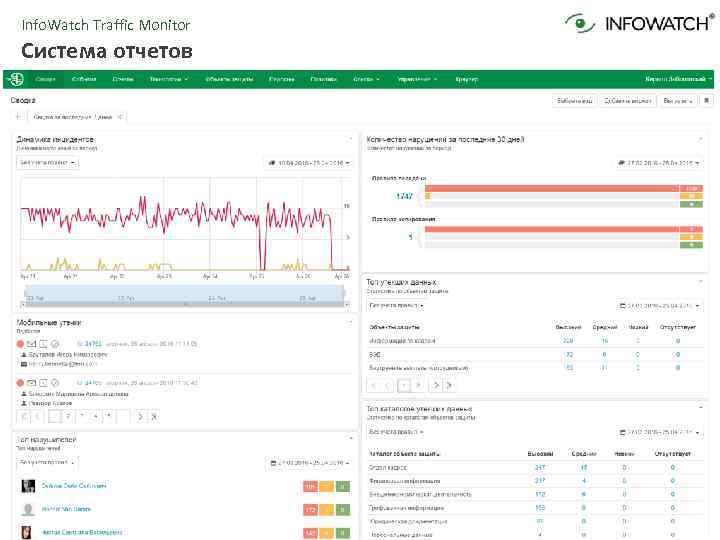Click device icon of second mobile leak event
Screen dimensions: 720x540
[43, 382]
